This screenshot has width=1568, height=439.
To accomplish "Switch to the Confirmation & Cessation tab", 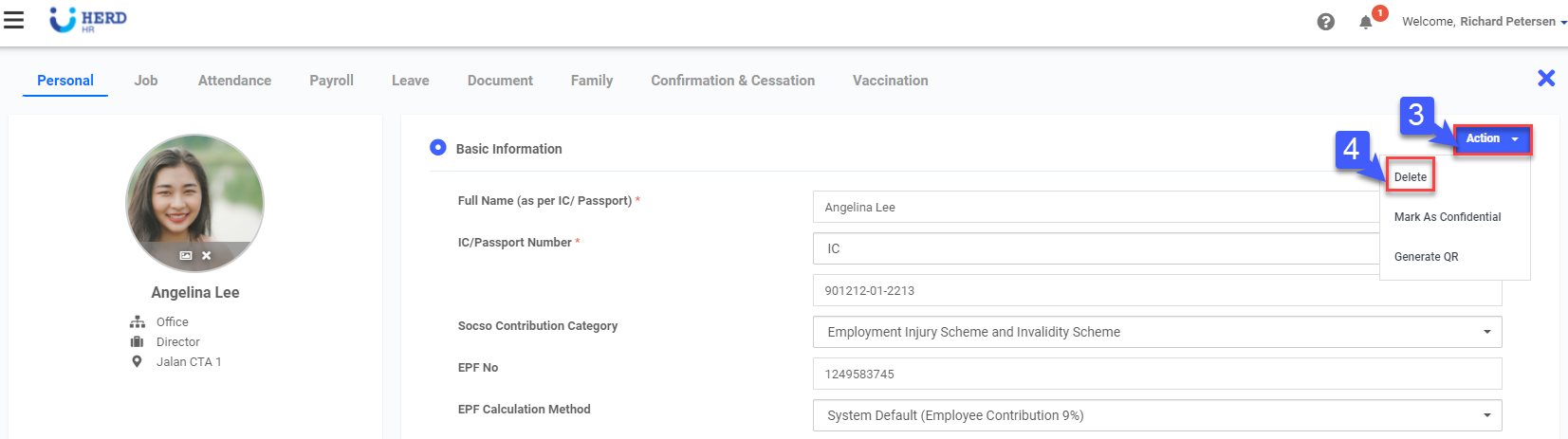I will (x=732, y=81).
